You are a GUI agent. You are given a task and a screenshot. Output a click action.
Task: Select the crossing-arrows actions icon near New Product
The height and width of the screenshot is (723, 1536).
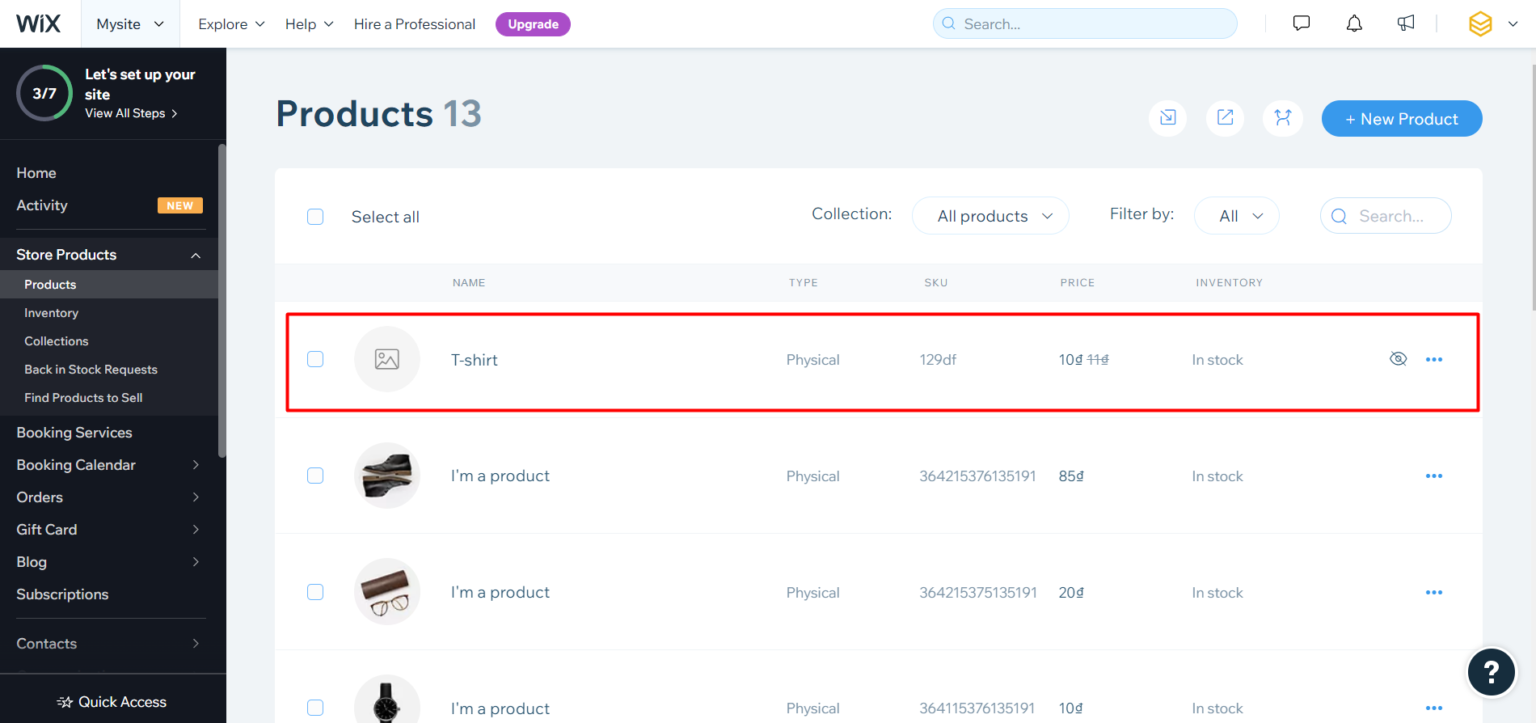(x=1283, y=118)
